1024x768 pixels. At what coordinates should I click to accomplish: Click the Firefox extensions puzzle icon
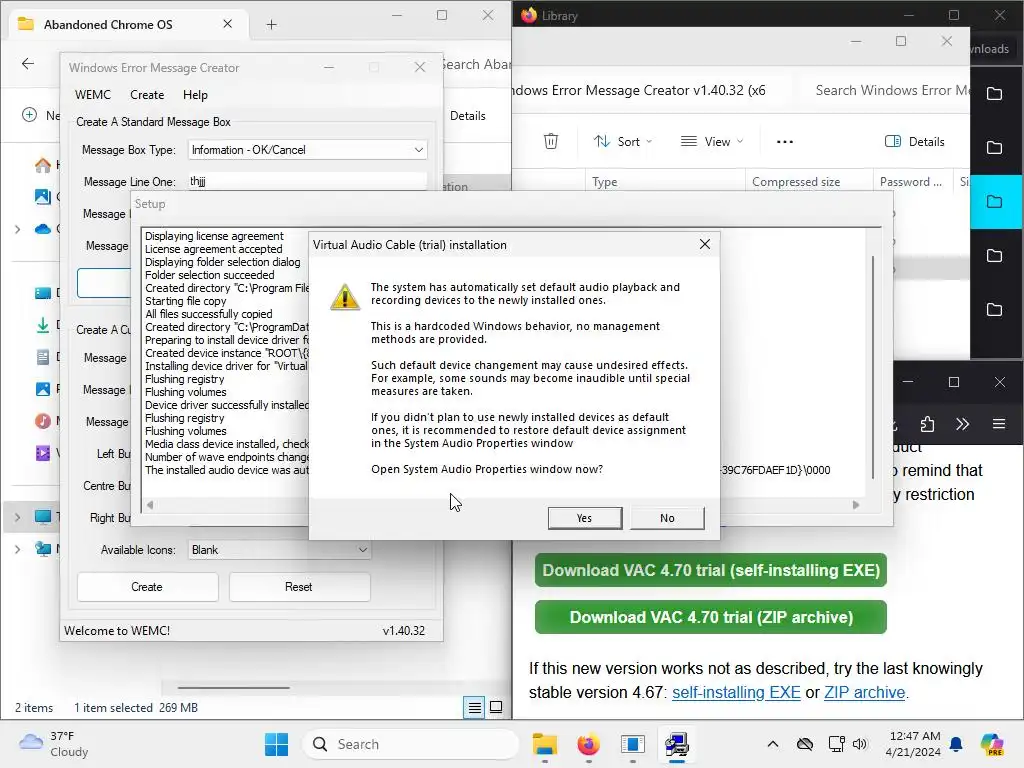(927, 424)
